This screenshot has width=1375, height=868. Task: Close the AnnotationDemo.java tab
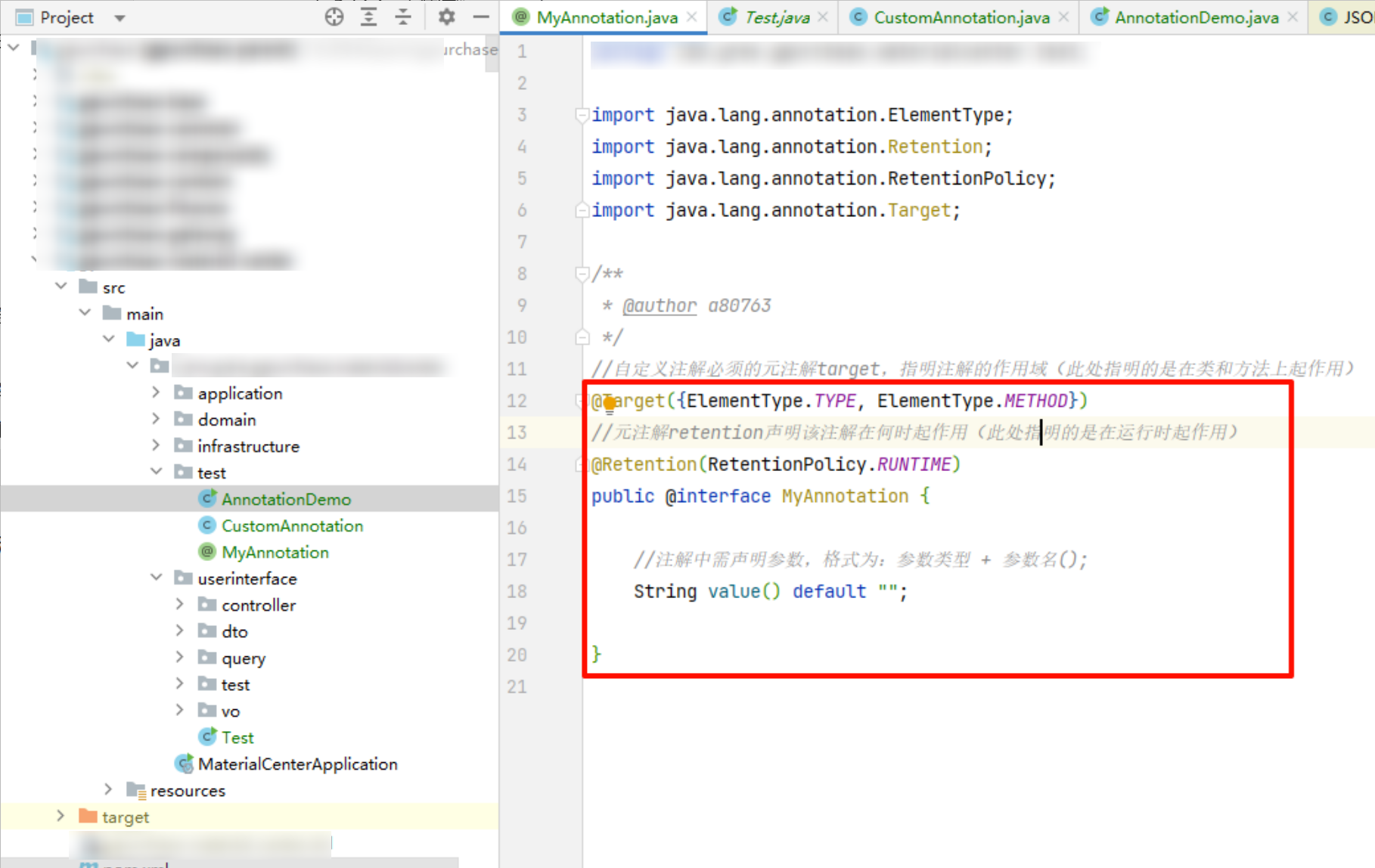click(x=1293, y=17)
